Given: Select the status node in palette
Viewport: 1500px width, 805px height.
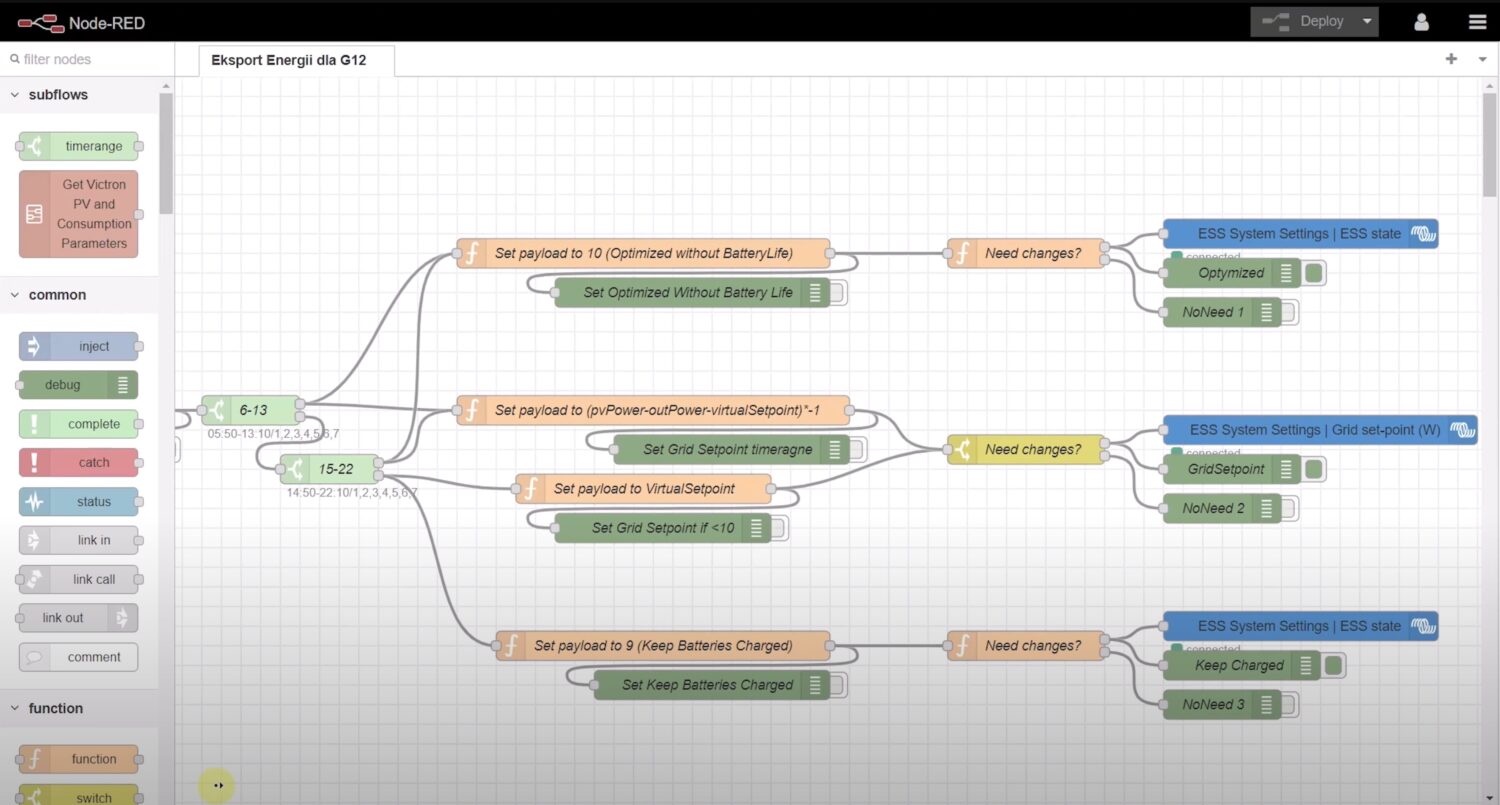Looking at the screenshot, I should (x=79, y=501).
